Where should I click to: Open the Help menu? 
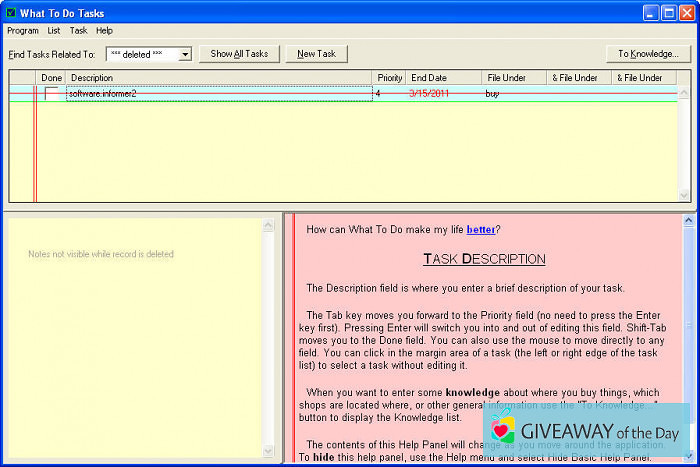[x=104, y=31]
